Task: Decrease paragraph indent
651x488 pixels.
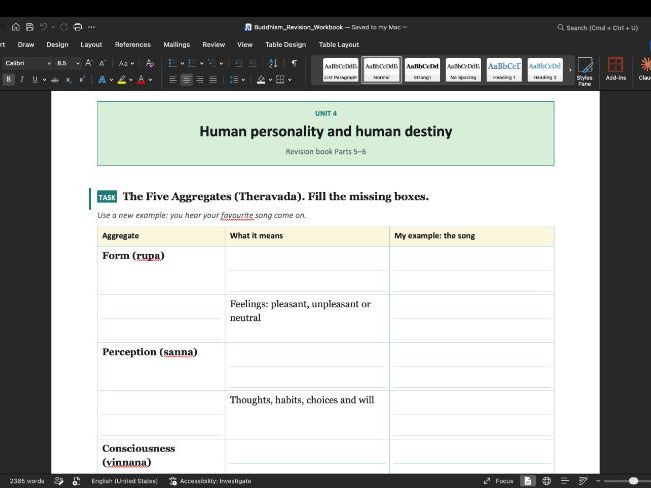Action: coord(239,63)
